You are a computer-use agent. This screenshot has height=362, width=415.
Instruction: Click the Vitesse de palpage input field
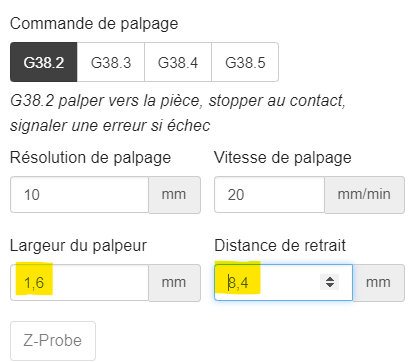click(x=269, y=195)
